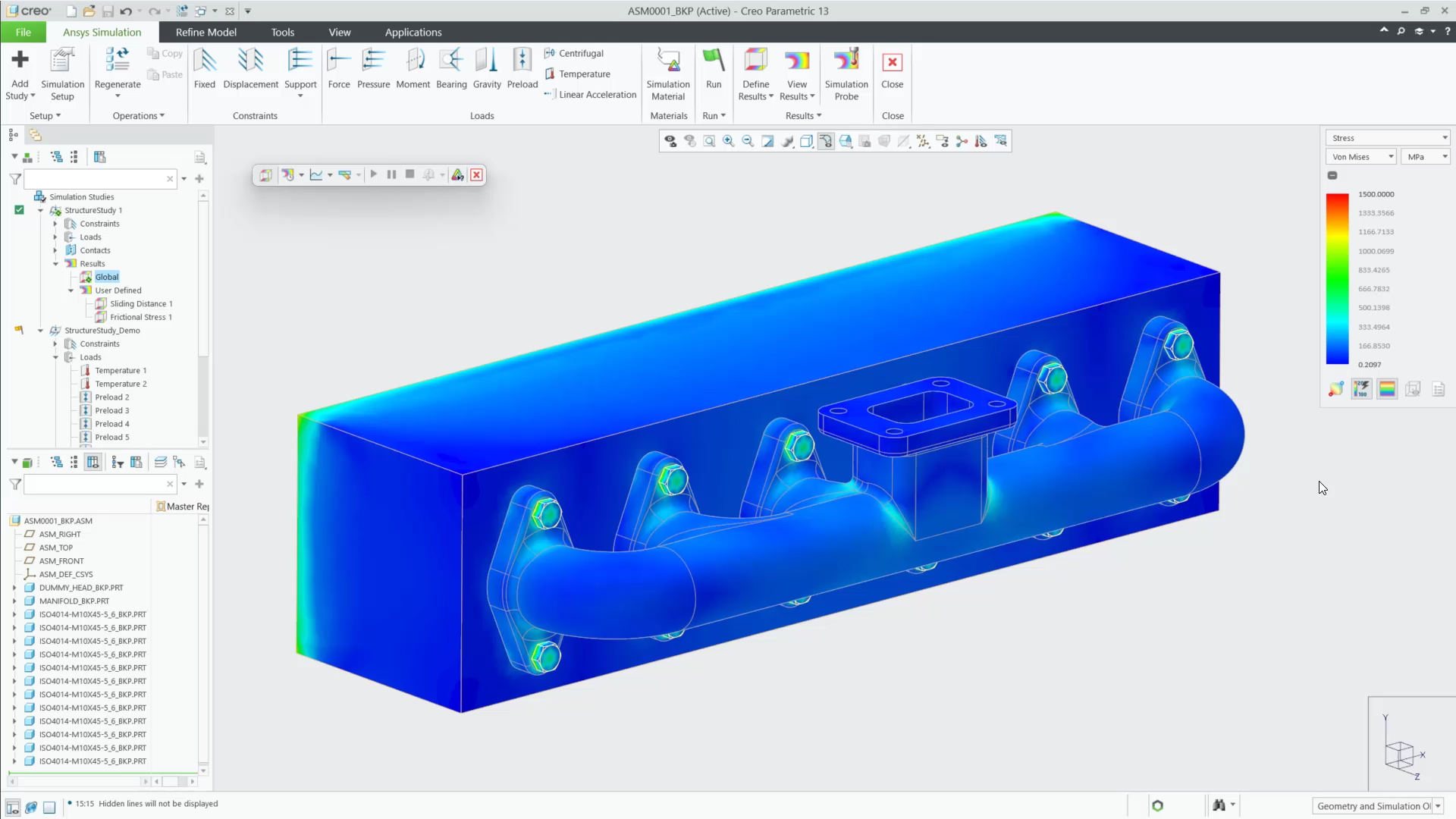Open Simulation Setup
The image size is (1456, 819).
tap(62, 74)
